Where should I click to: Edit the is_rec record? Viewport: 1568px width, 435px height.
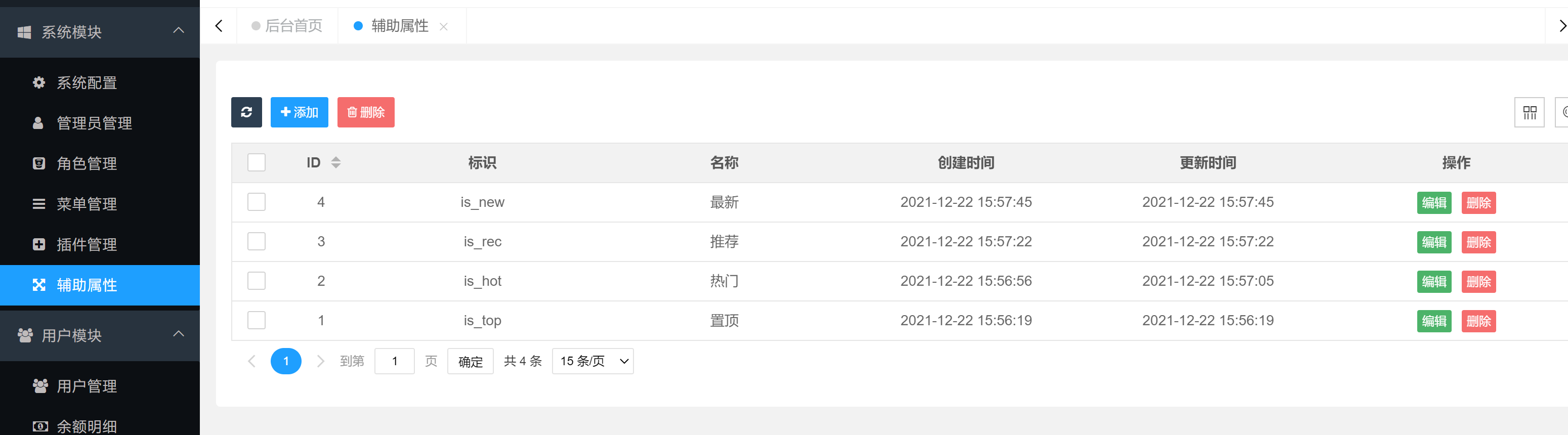(x=1435, y=242)
